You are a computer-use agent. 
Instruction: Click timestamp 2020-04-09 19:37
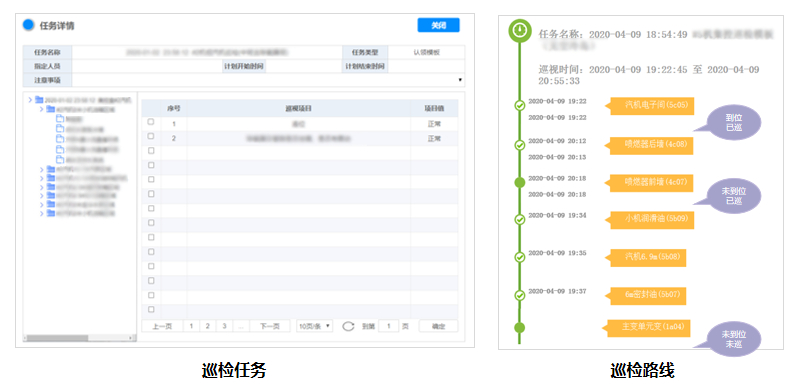[557, 291]
